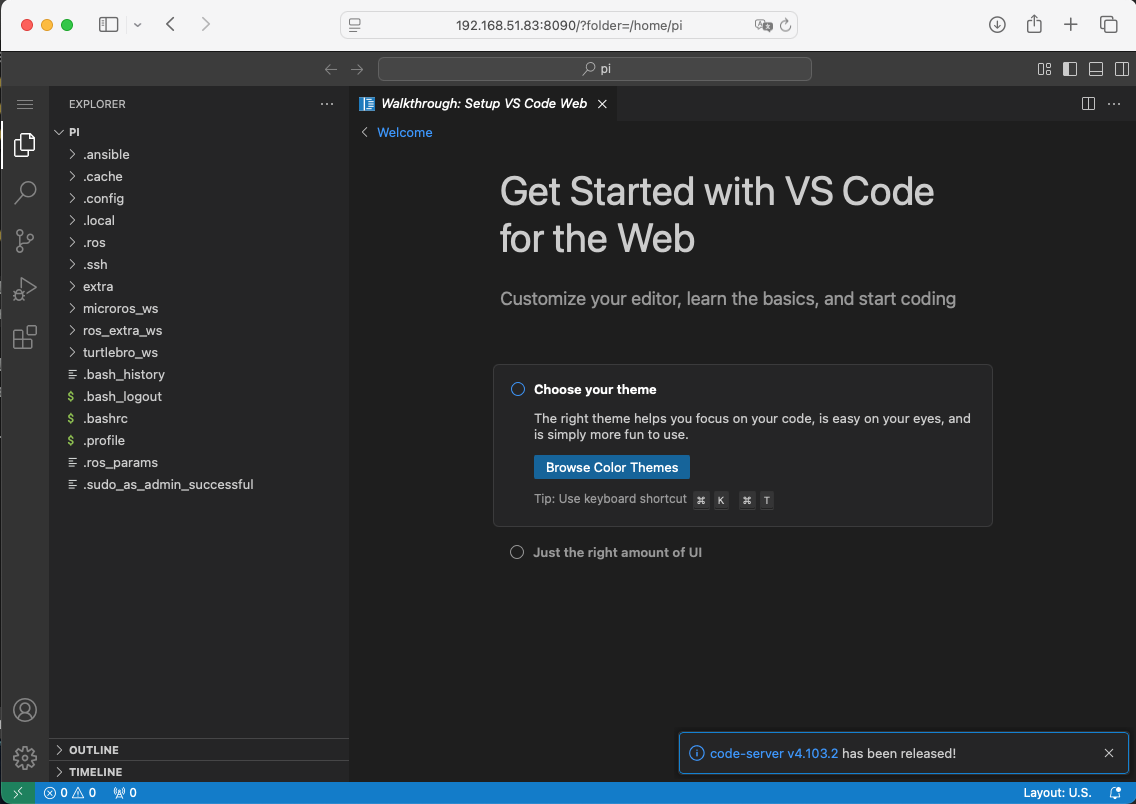Click the Browse Color Themes button
This screenshot has width=1136, height=804.
pos(611,467)
